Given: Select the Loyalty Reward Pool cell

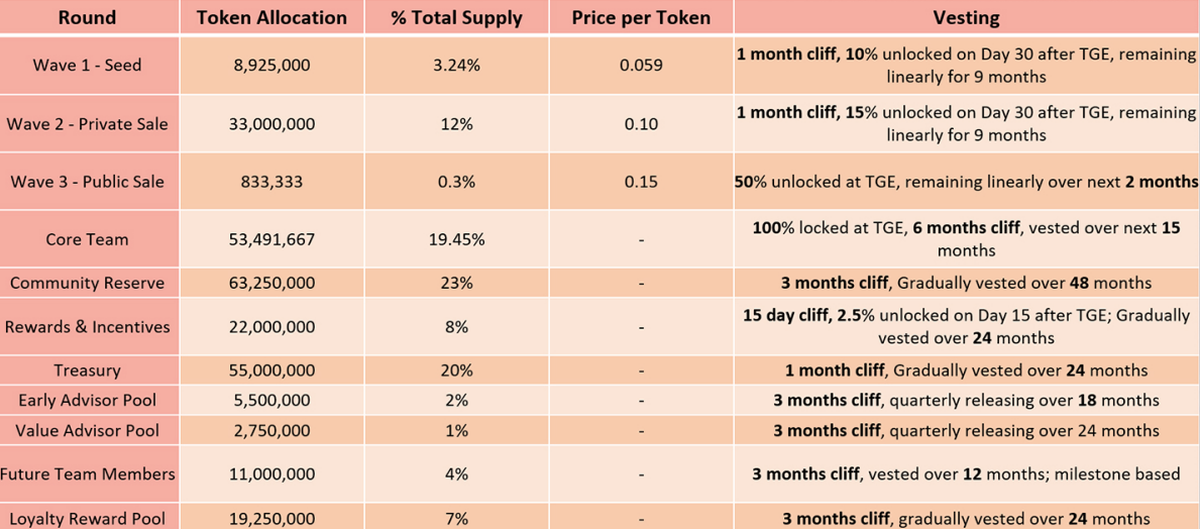Looking at the screenshot, I should [87, 519].
